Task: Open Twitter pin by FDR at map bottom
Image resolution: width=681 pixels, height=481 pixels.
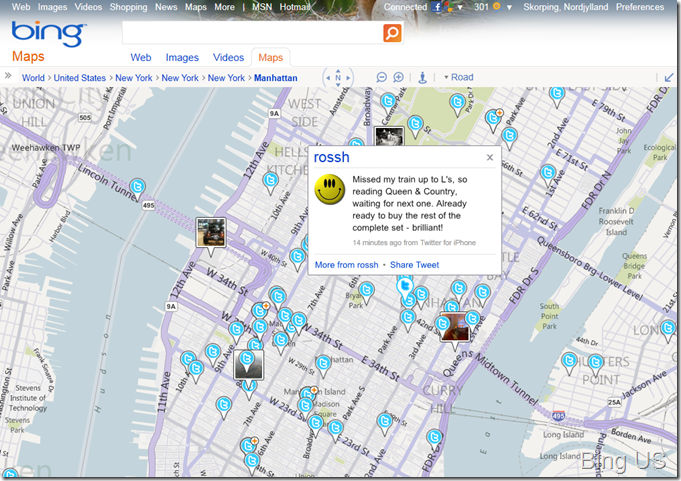Action: pyautogui.click(x=434, y=438)
